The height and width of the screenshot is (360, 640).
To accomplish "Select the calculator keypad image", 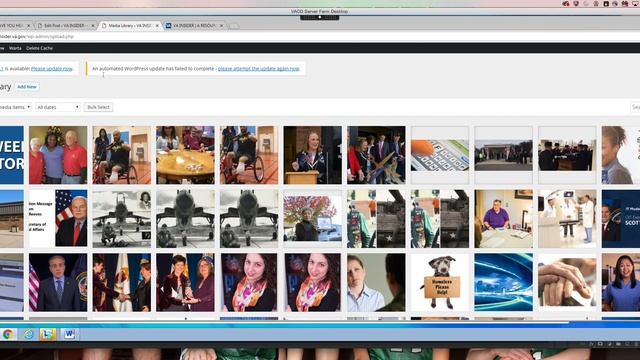I will 440,155.
